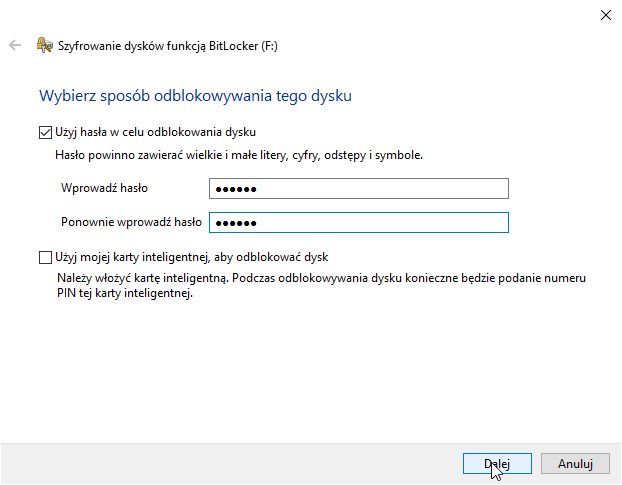Click the 'Ponownie wprowadź hasło' field label

(x=131, y=222)
